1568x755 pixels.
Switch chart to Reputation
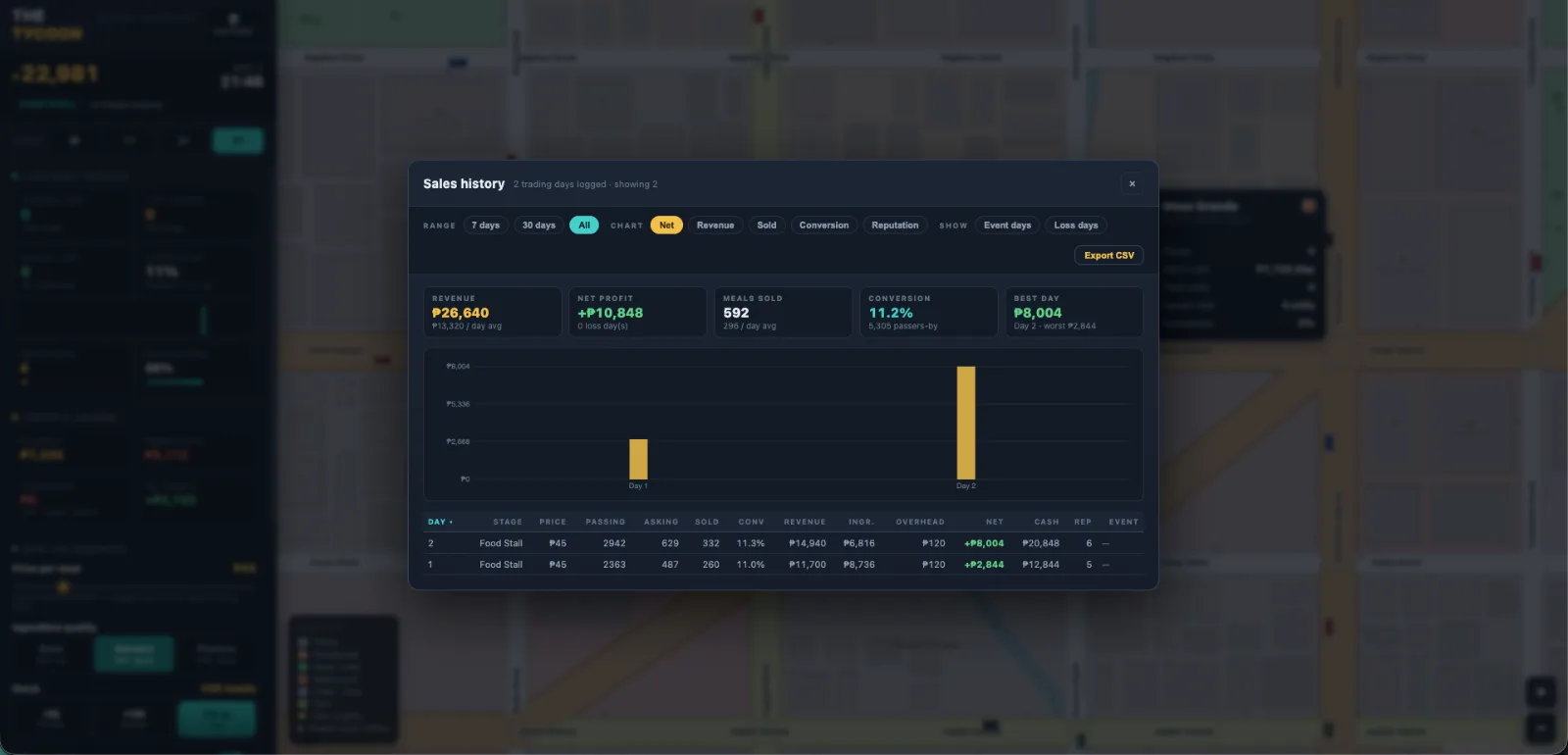tap(895, 226)
